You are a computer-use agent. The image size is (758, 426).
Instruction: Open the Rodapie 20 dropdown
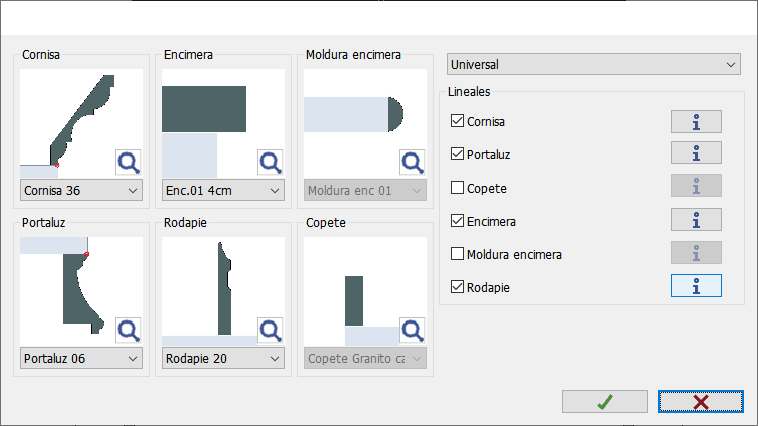tap(223, 359)
